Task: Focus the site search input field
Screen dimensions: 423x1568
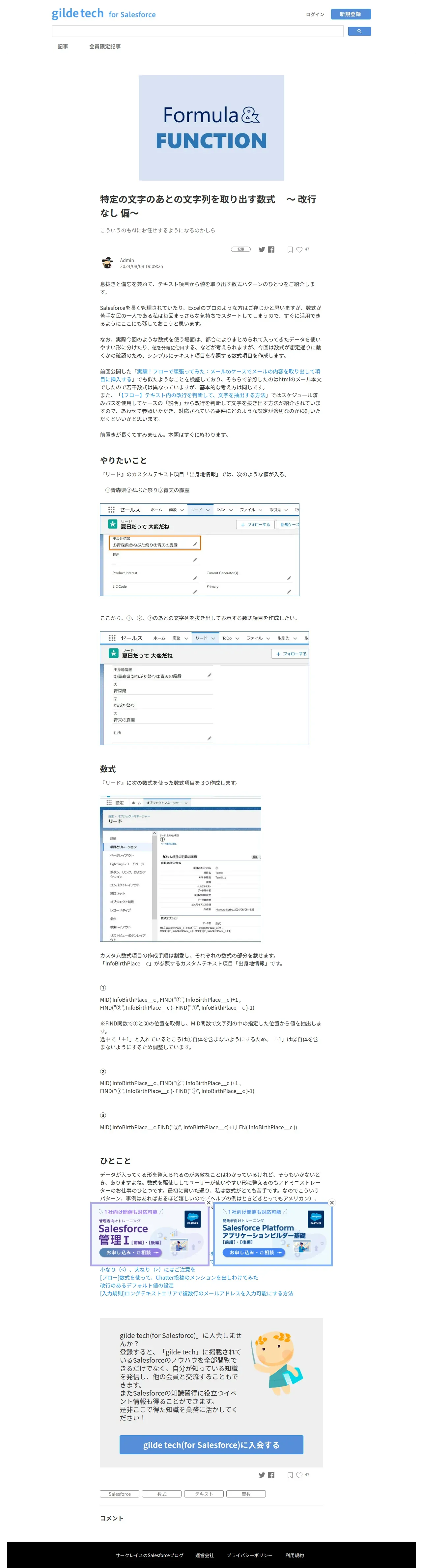Action: [x=198, y=31]
